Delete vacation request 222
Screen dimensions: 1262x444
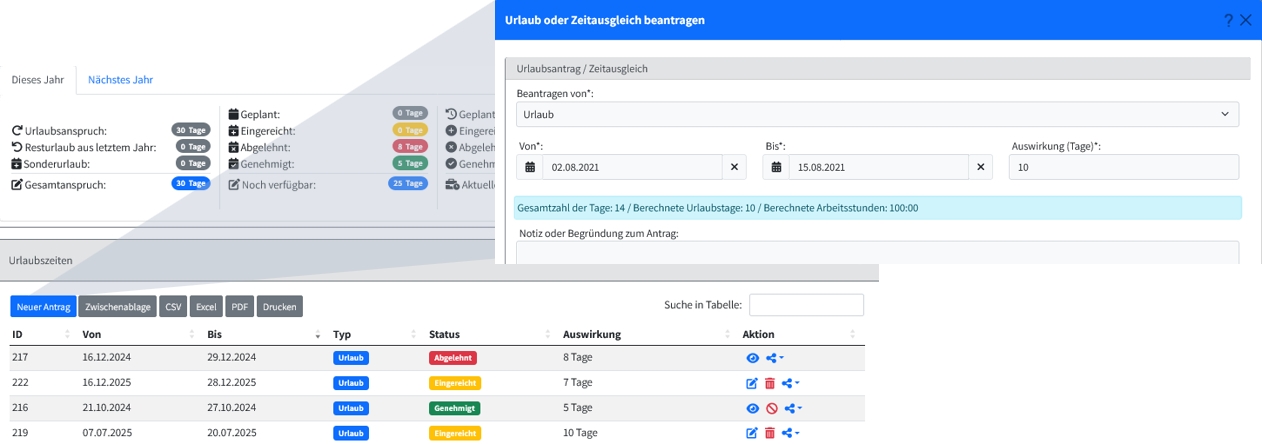[x=769, y=383]
